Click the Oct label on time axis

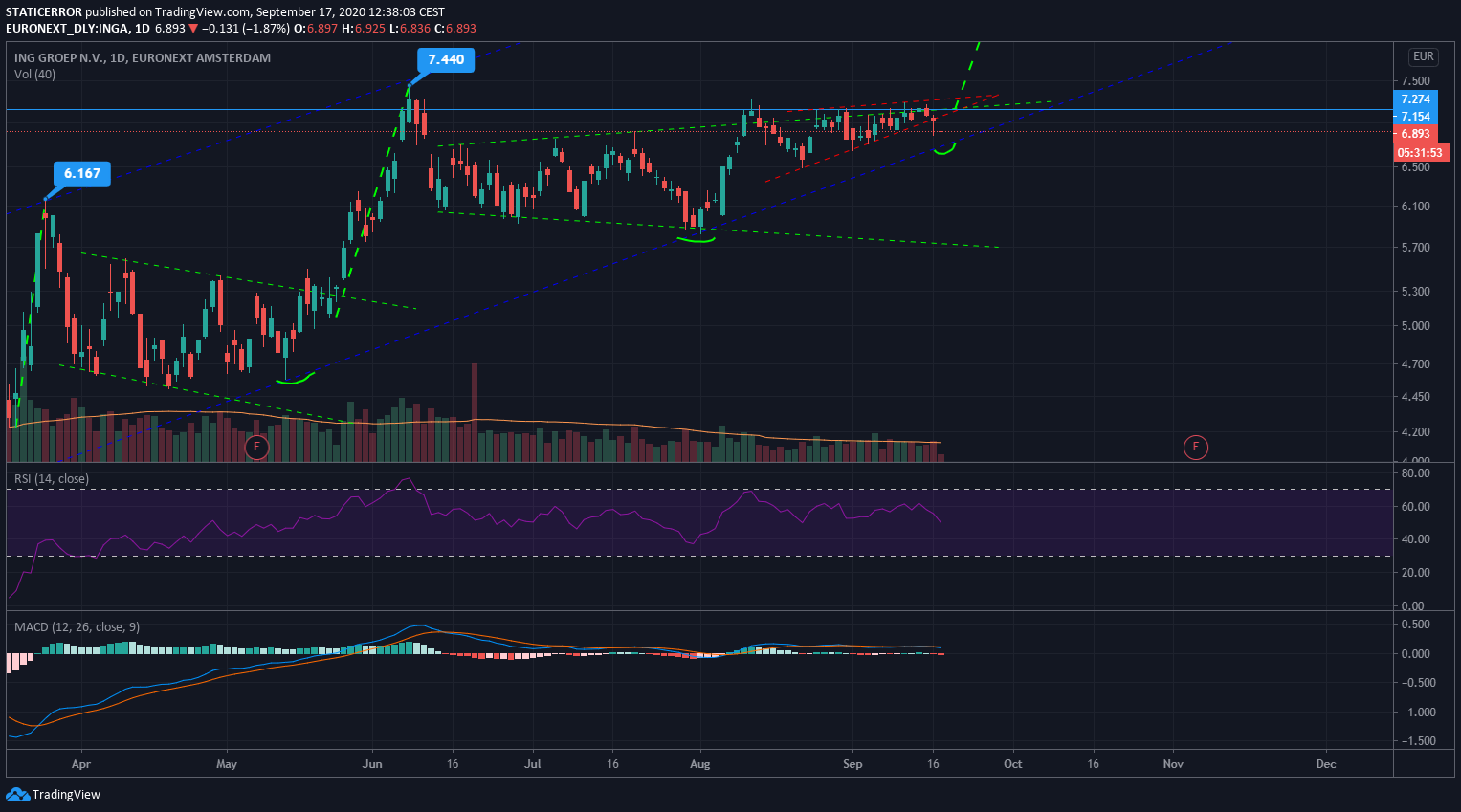point(1013,764)
